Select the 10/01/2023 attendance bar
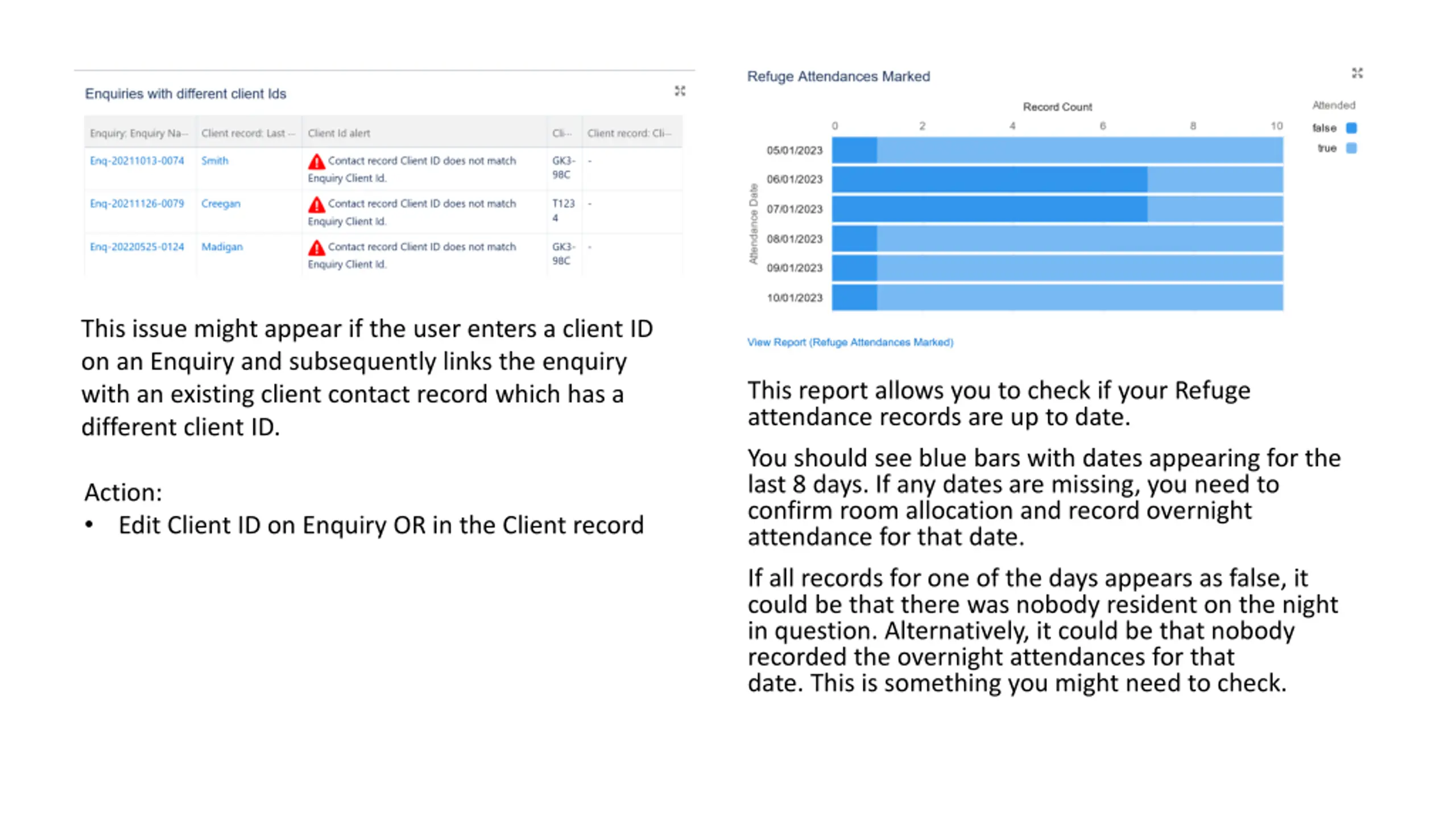Image resolution: width=1456 pixels, height=819 pixels. 1057,297
